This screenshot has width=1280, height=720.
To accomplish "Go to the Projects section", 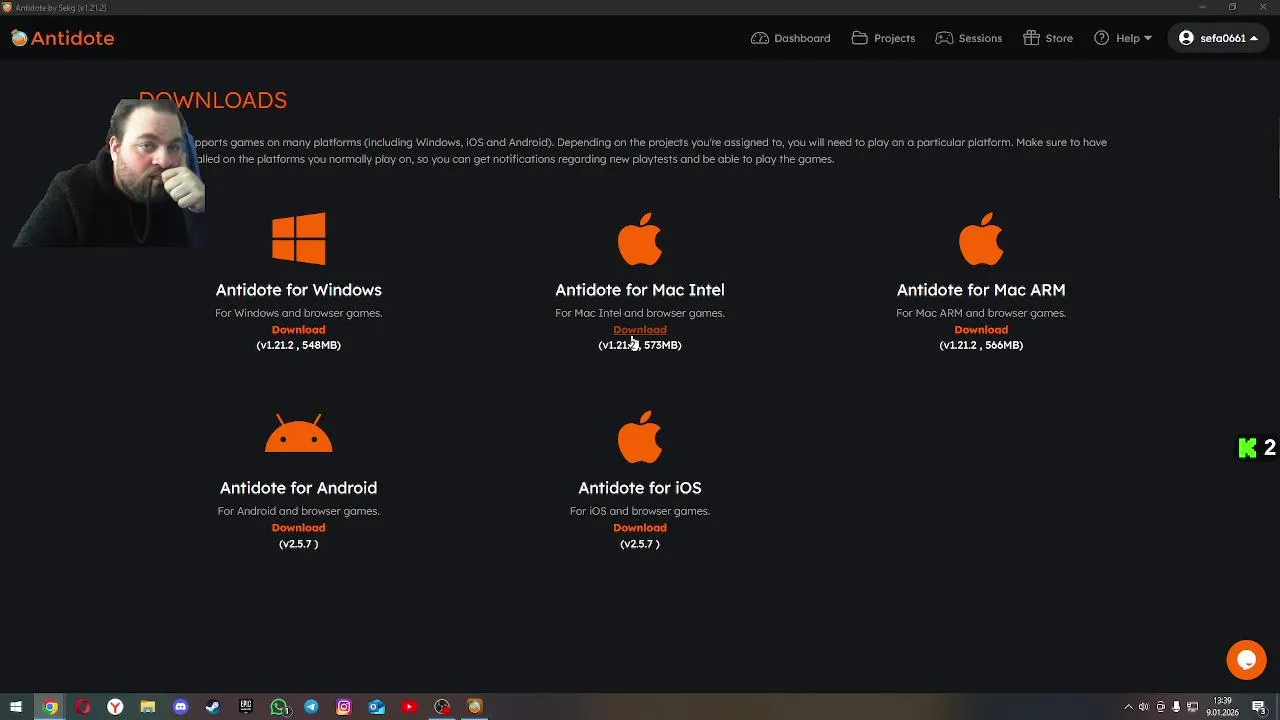I will click(883, 38).
